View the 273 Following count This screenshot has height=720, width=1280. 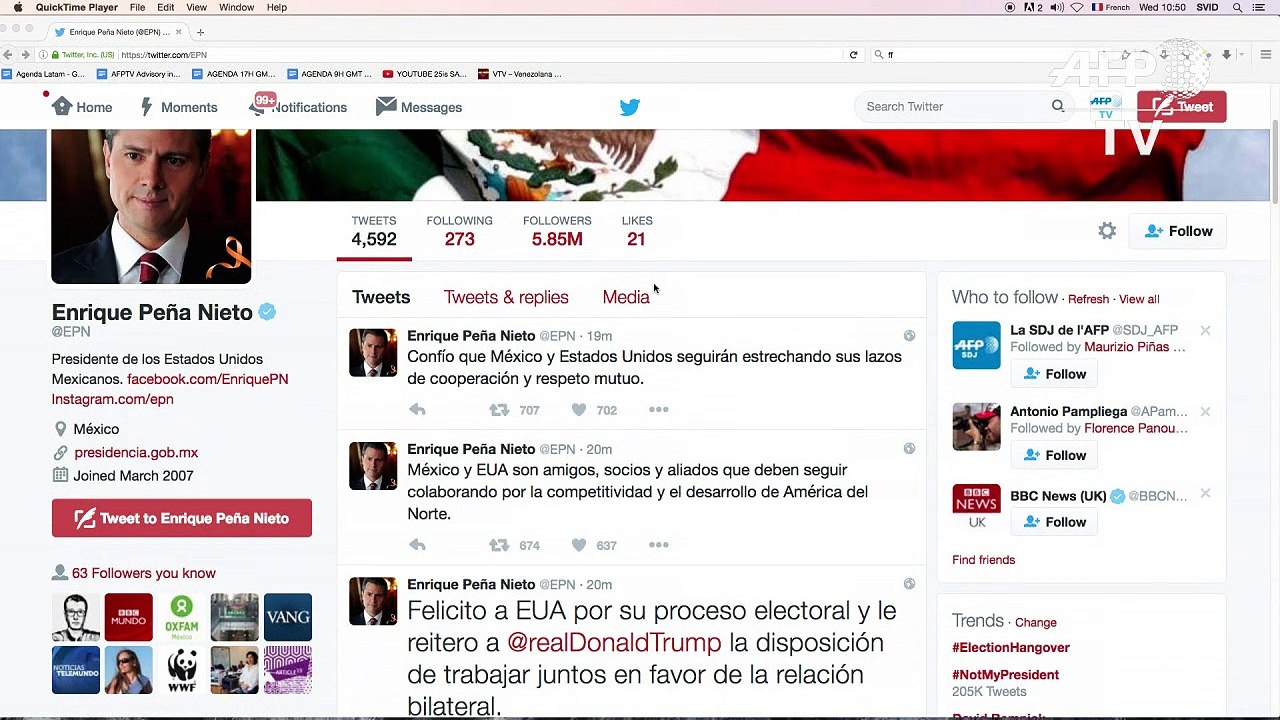pyautogui.click(x=459, y=231)
